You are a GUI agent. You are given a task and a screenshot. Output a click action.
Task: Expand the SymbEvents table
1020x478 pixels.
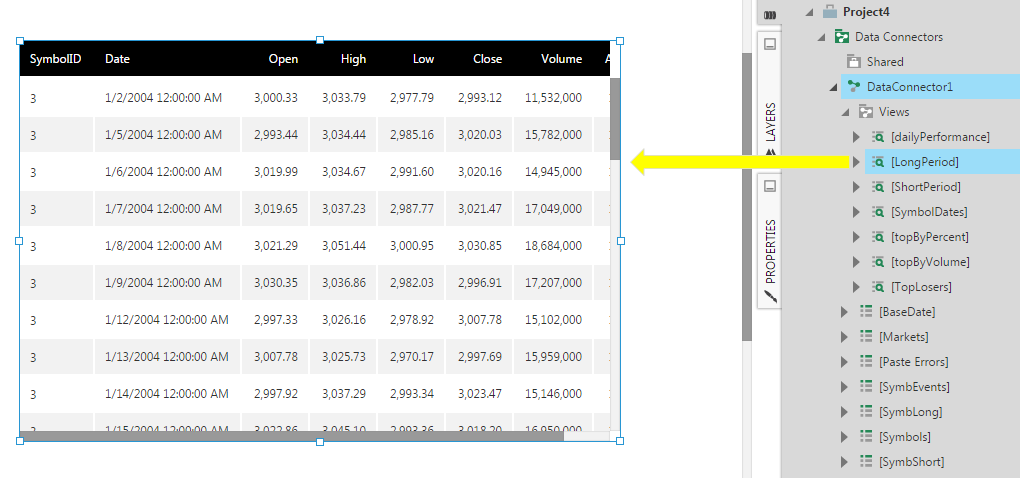tap(844, 387)
